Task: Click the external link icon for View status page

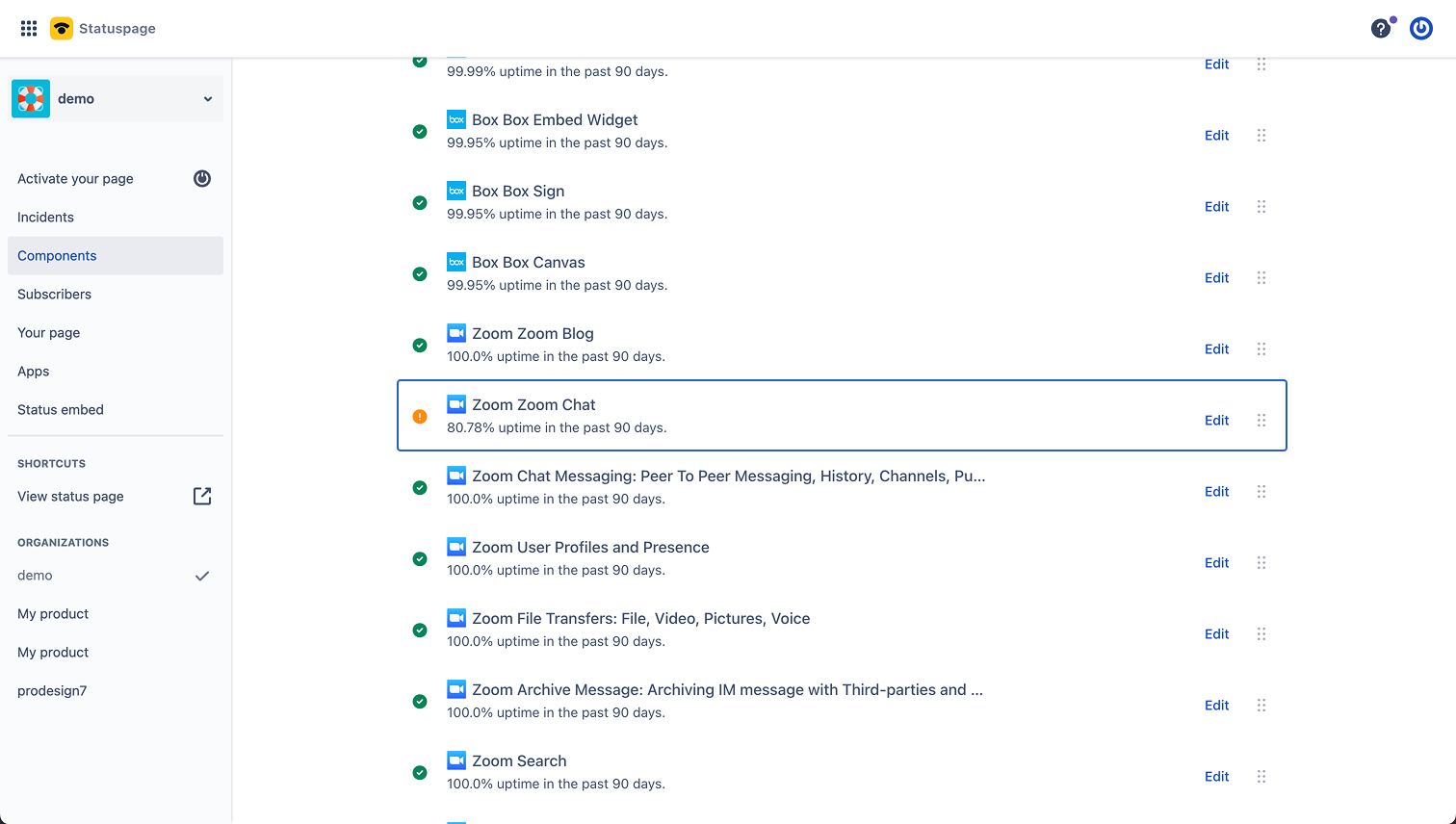Action: pos(202,497)
